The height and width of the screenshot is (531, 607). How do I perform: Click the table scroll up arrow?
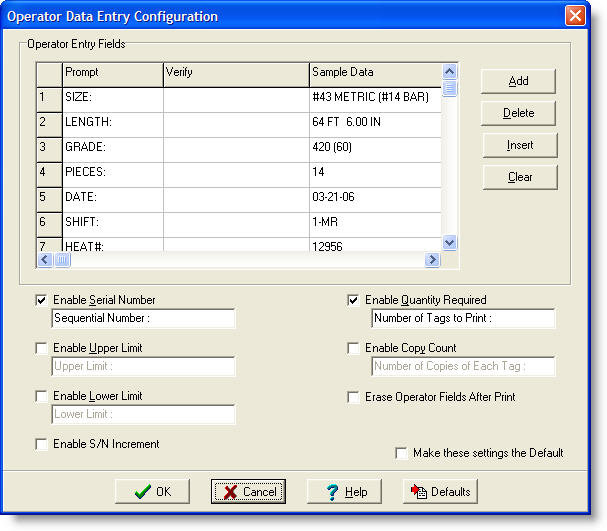(x=449, y=72)
